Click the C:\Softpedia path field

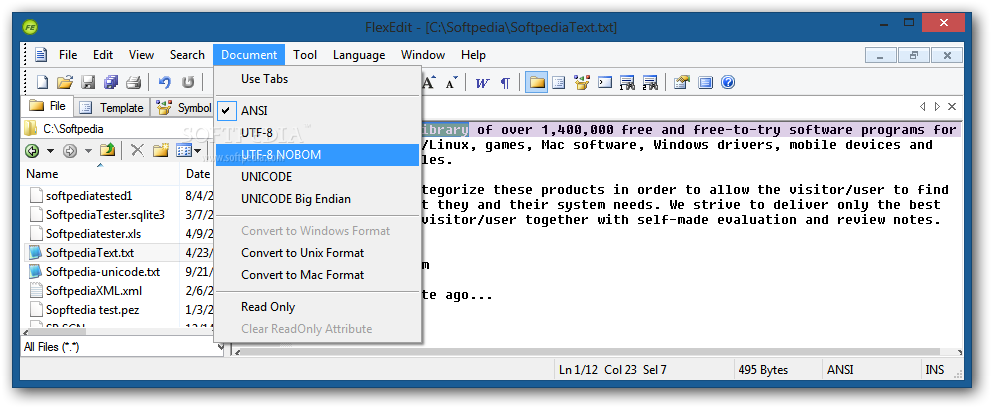[x=118, y=129]
